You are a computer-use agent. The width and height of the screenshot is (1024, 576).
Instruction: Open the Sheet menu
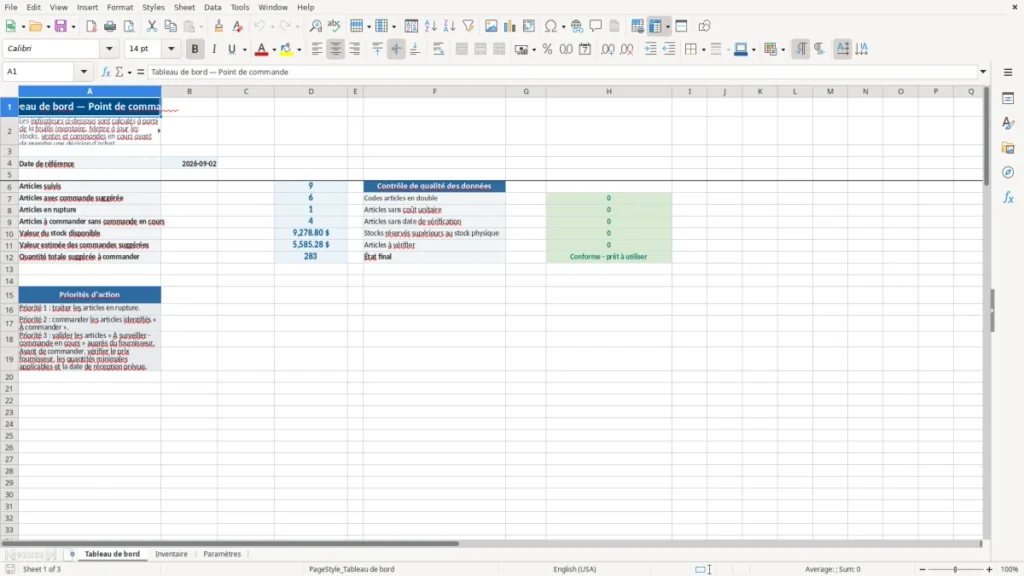[x=184, y=7]
